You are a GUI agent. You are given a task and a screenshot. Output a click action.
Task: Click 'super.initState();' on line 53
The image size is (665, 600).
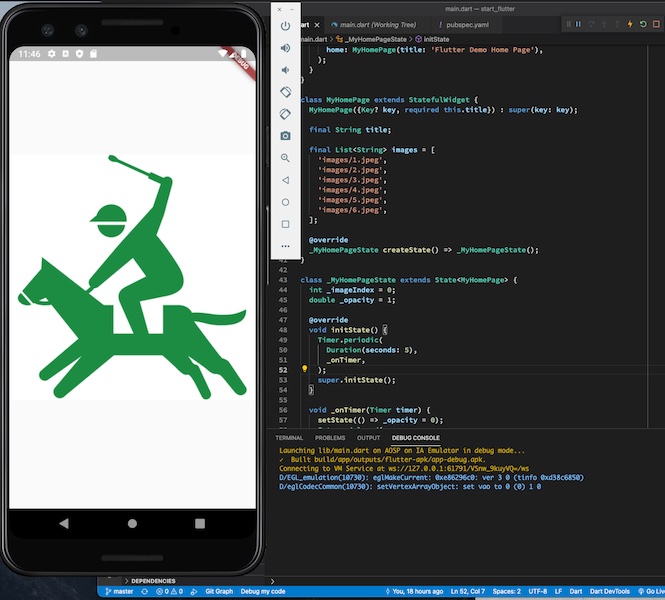(x=356, y=380)
